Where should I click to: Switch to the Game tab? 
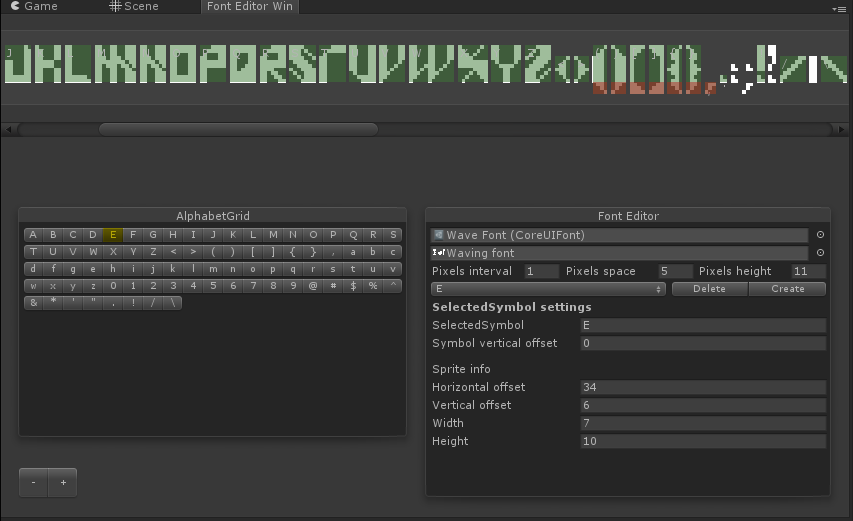(34, 7)
